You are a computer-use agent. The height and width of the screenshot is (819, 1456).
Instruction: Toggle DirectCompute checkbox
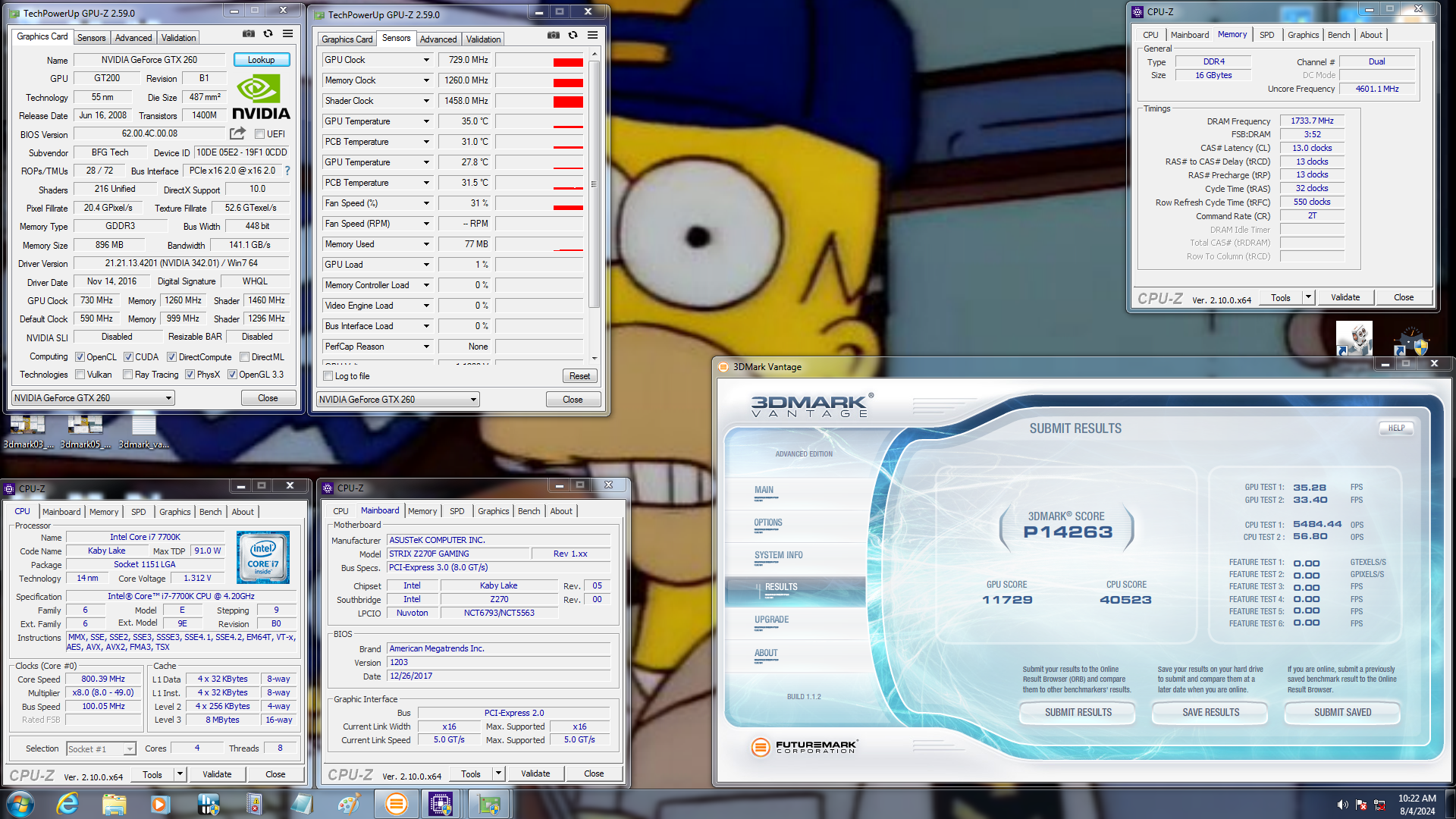(171, 357)
